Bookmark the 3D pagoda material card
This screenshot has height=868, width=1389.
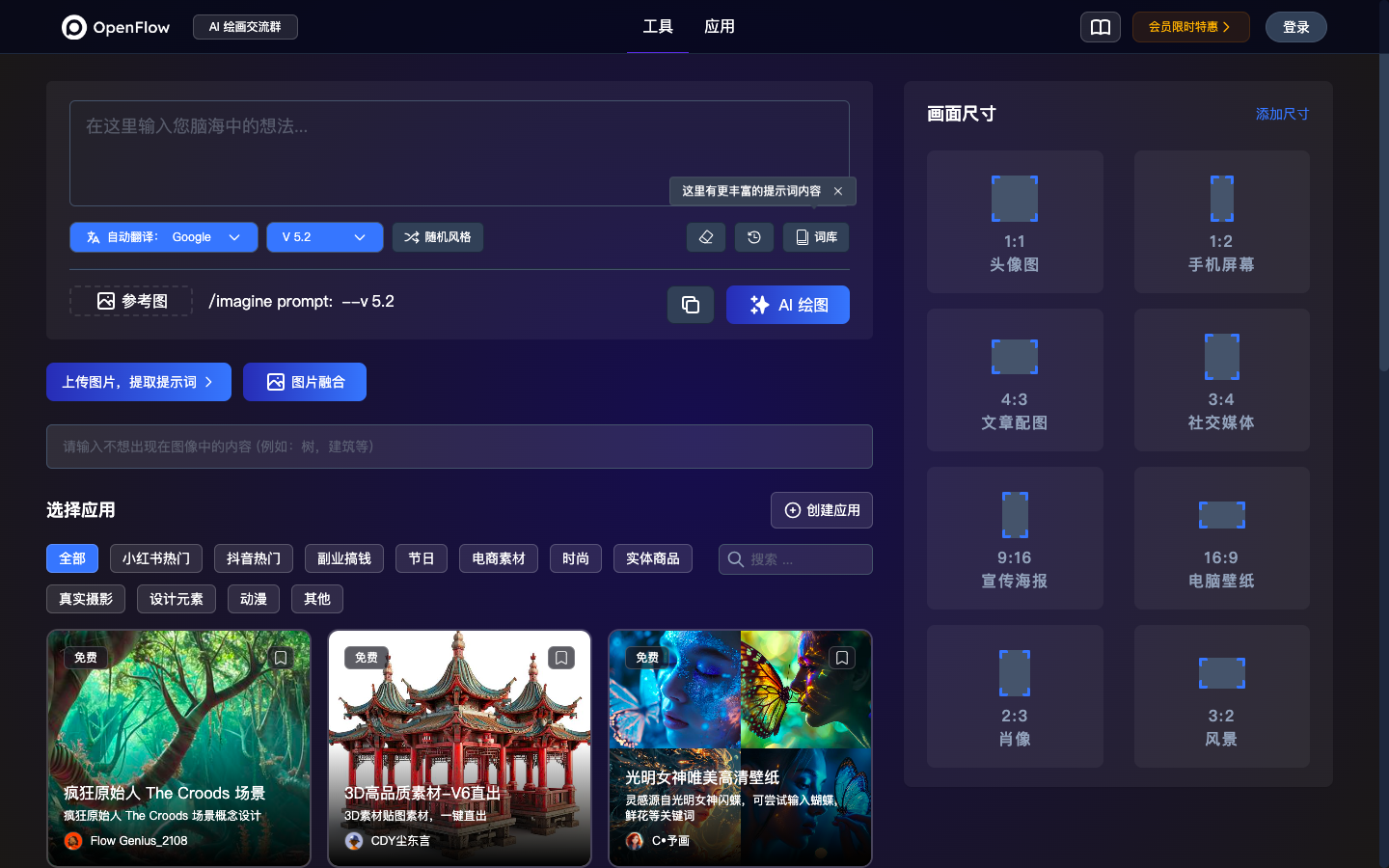coord(561,658)
